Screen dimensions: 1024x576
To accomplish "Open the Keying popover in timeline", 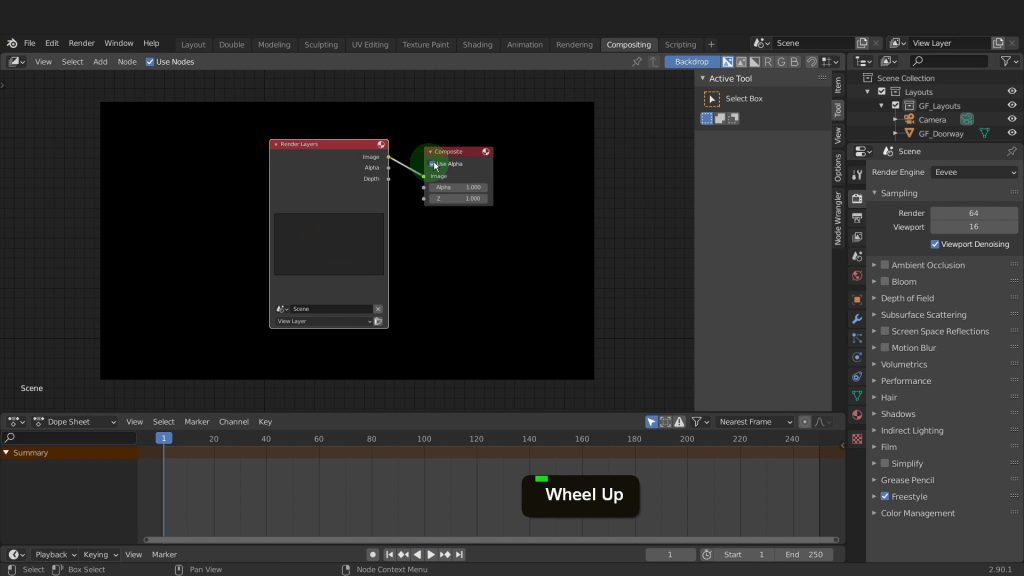I will [100, 554].
